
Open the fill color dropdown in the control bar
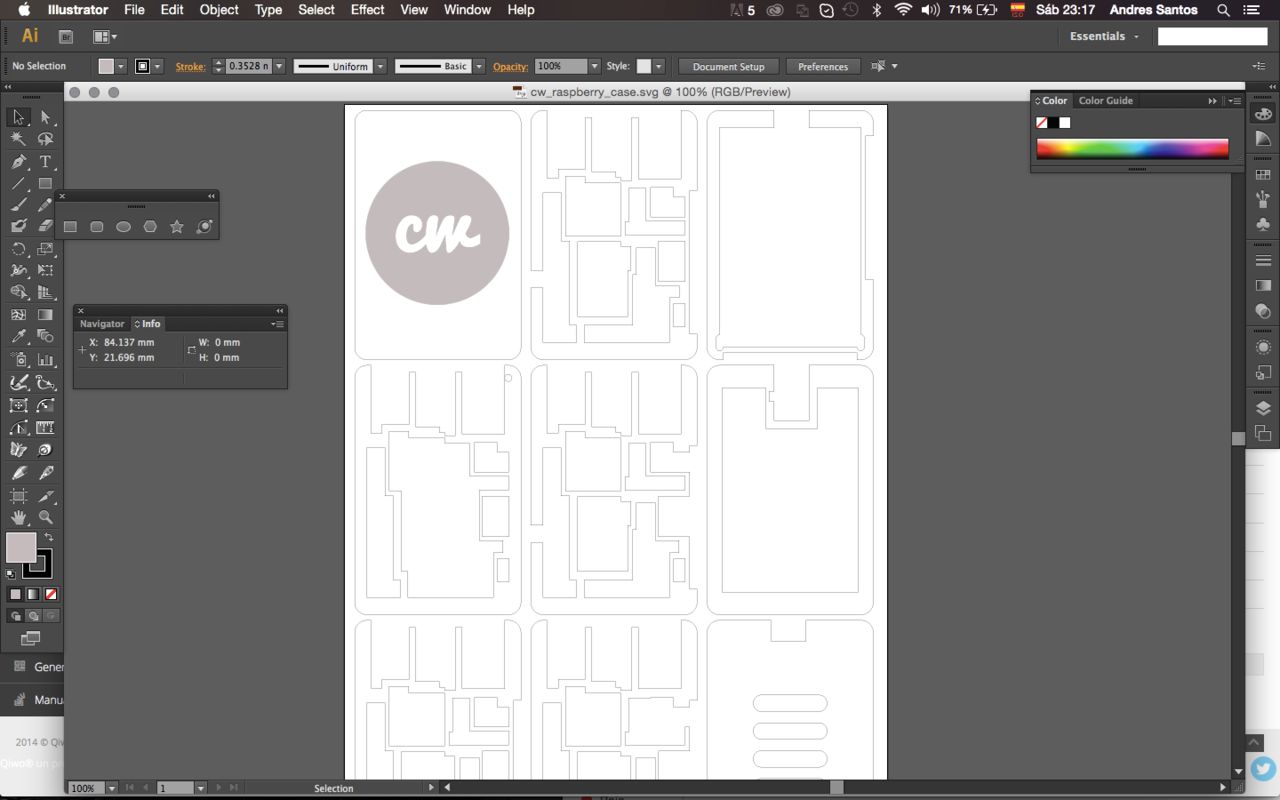(x=121, y=66)
